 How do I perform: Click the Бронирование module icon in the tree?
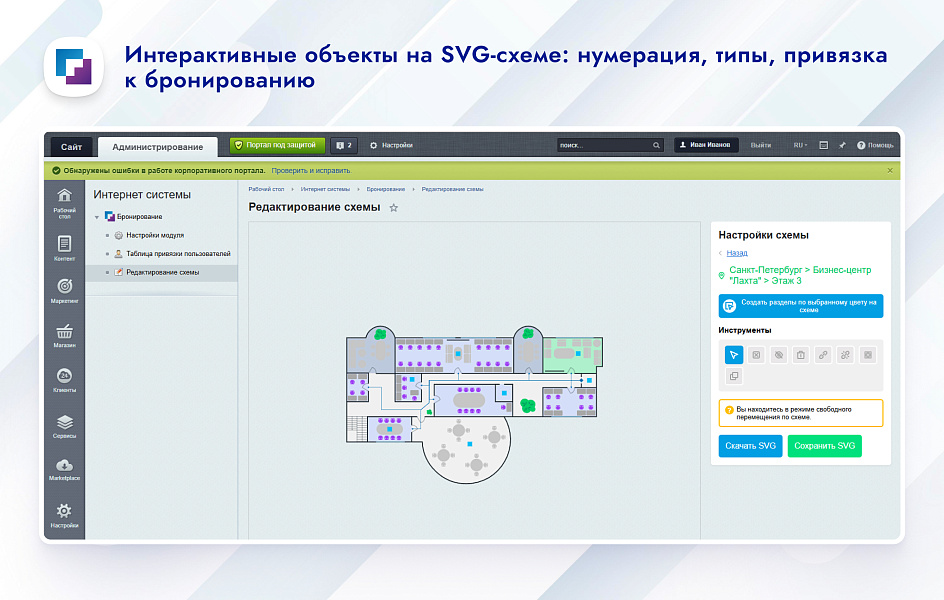tap(110, 216)
